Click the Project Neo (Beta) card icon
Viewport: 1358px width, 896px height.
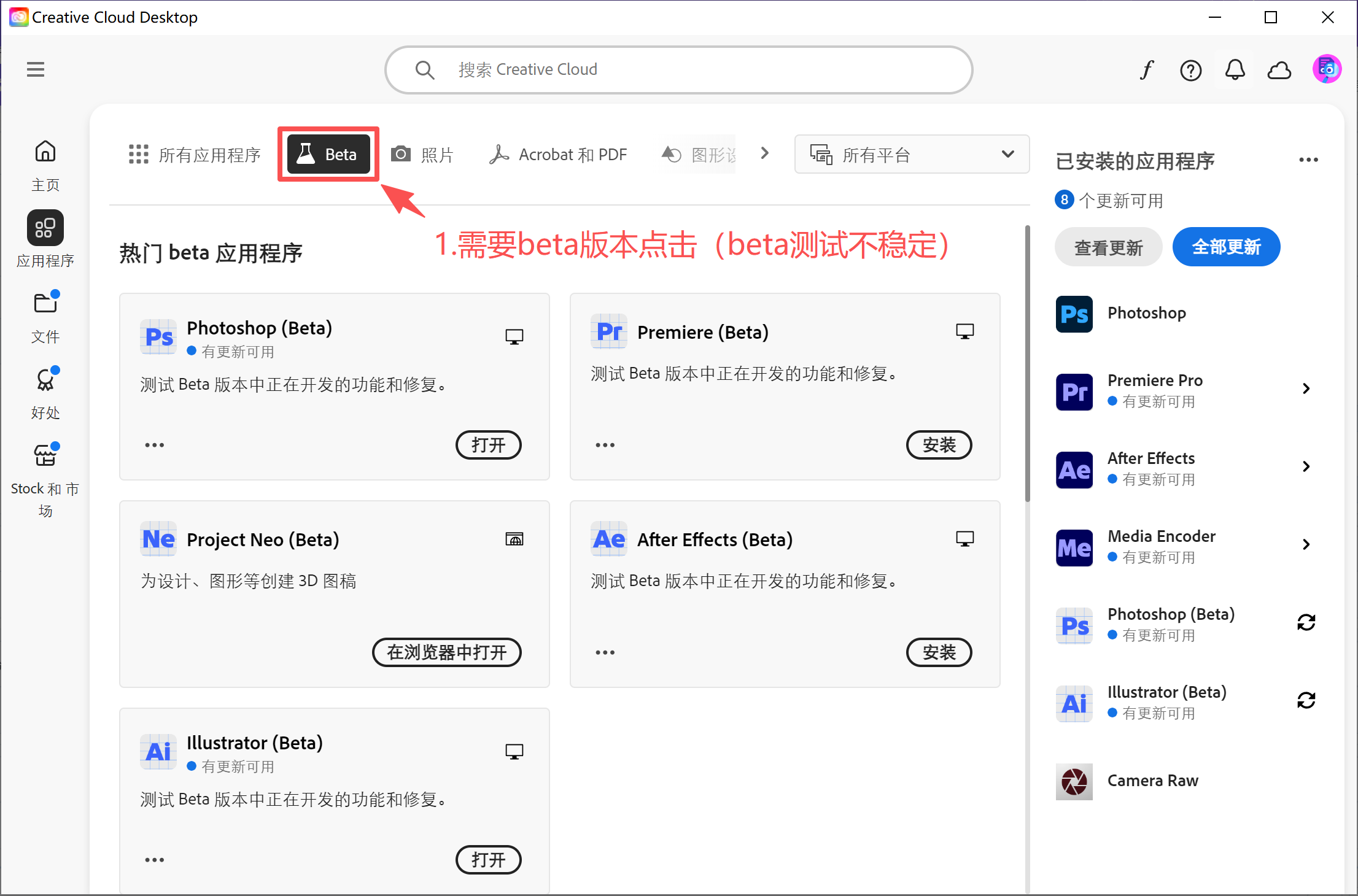(x=158, y=539)
